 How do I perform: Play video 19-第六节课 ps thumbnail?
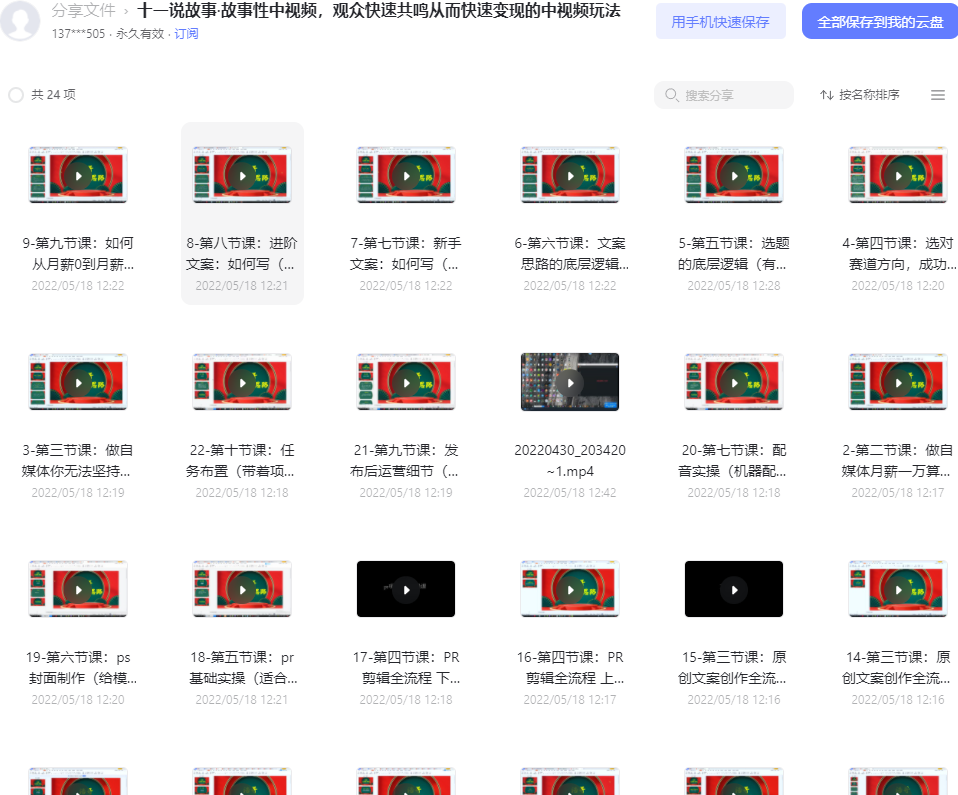[78, 589]
